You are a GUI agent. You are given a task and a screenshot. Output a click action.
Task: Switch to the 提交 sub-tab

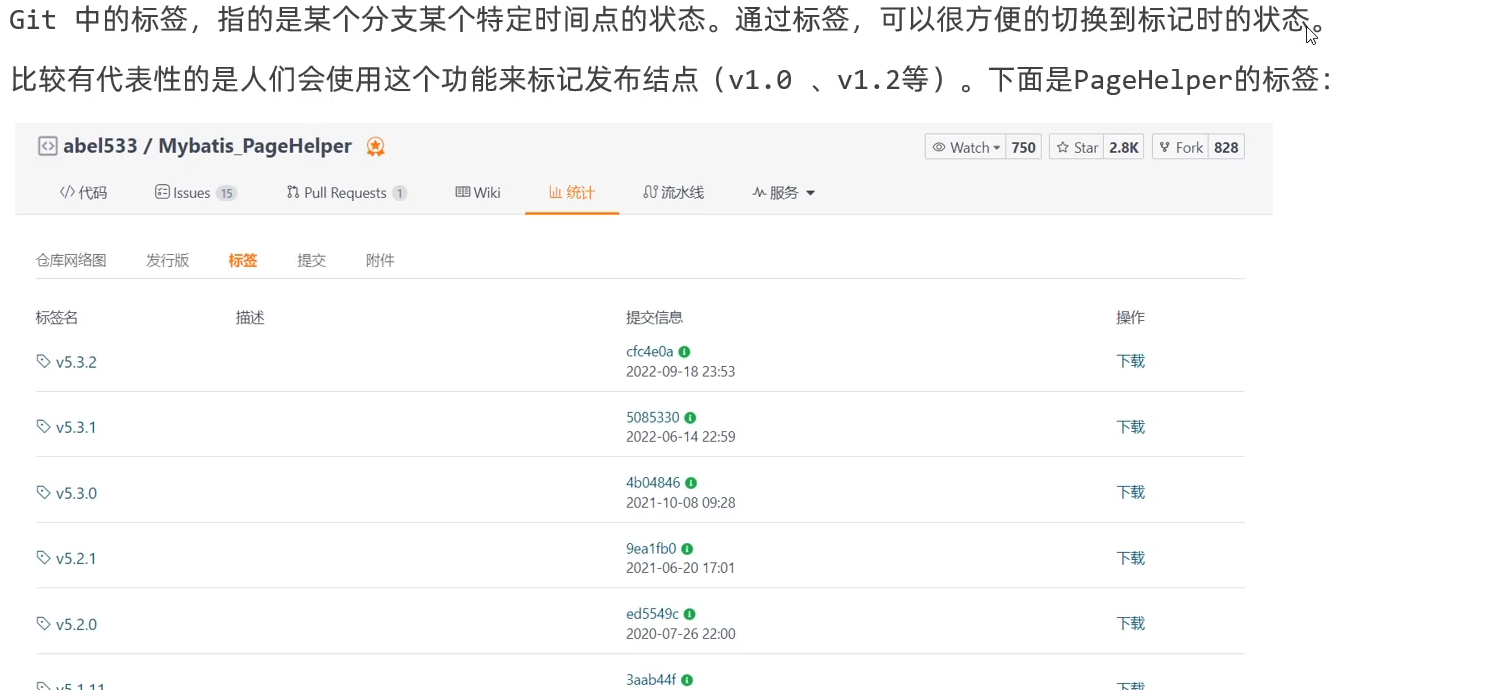311,260
